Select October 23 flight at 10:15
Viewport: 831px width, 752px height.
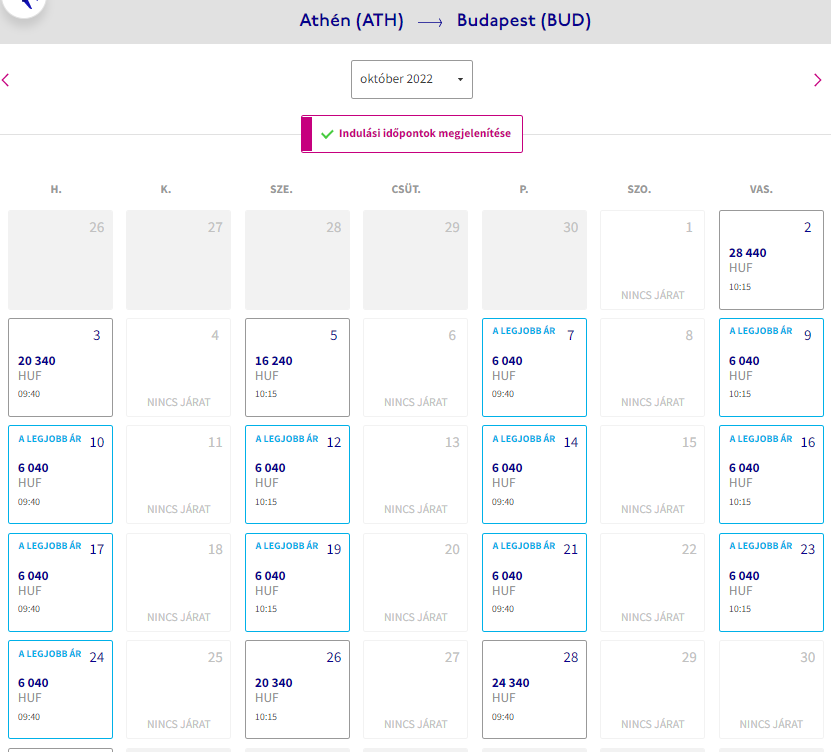(x=771, y=582)
